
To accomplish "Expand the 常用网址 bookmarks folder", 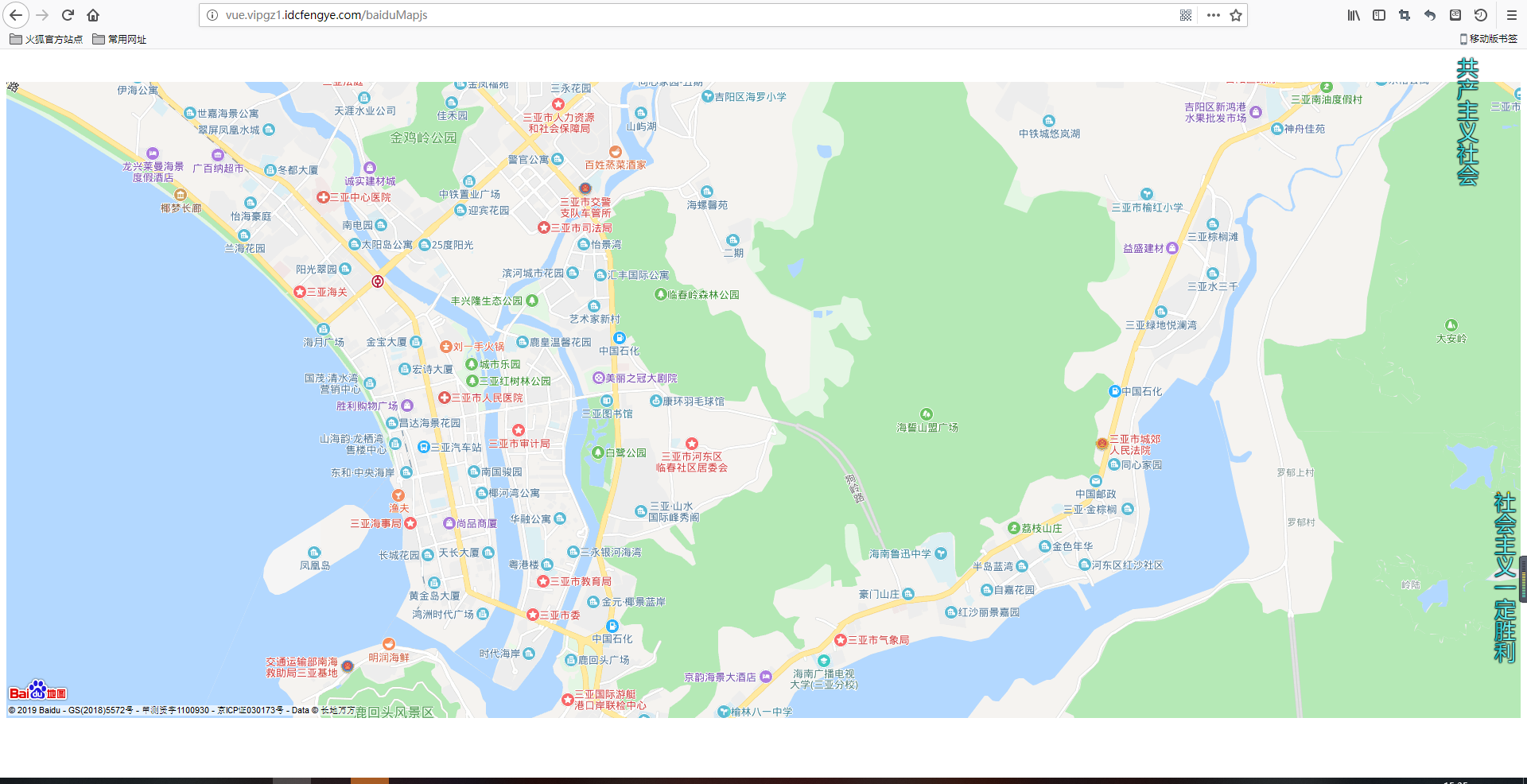I will click(x=119, y=38).
